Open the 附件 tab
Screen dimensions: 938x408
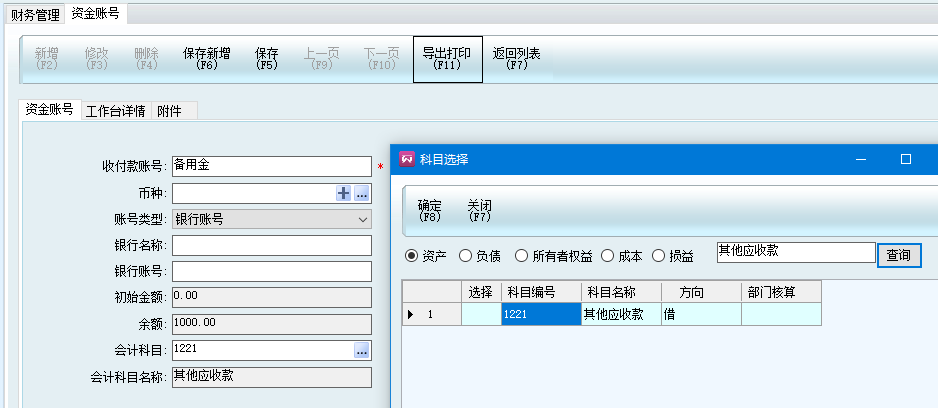point(169,111)
